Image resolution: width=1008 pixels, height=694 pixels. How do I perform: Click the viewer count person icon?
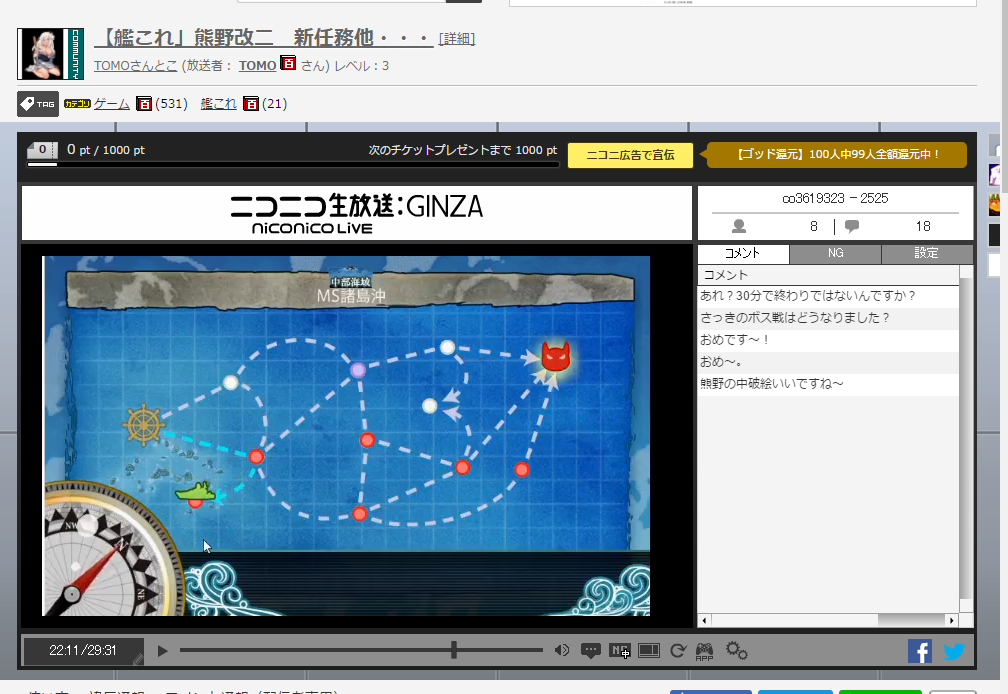739,226
